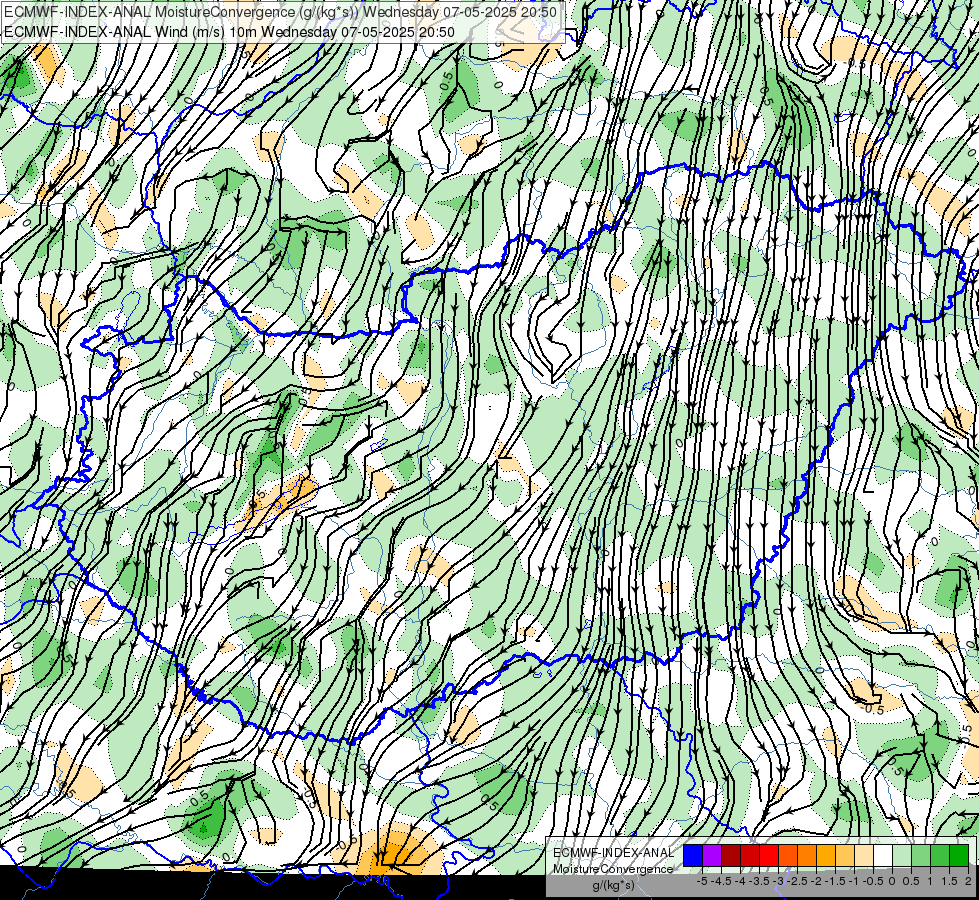Click the amber swatch between -1.5 and -1
979x900 pixels.
pos(826,855)
